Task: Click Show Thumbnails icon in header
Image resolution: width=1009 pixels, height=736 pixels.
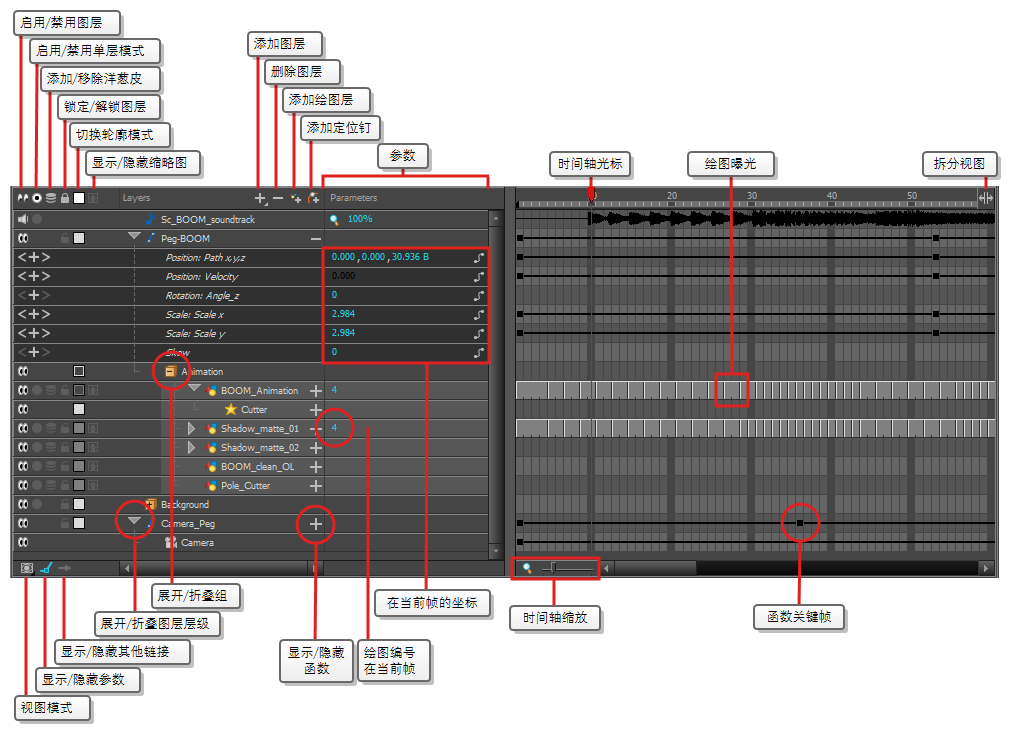Action: 93,198
